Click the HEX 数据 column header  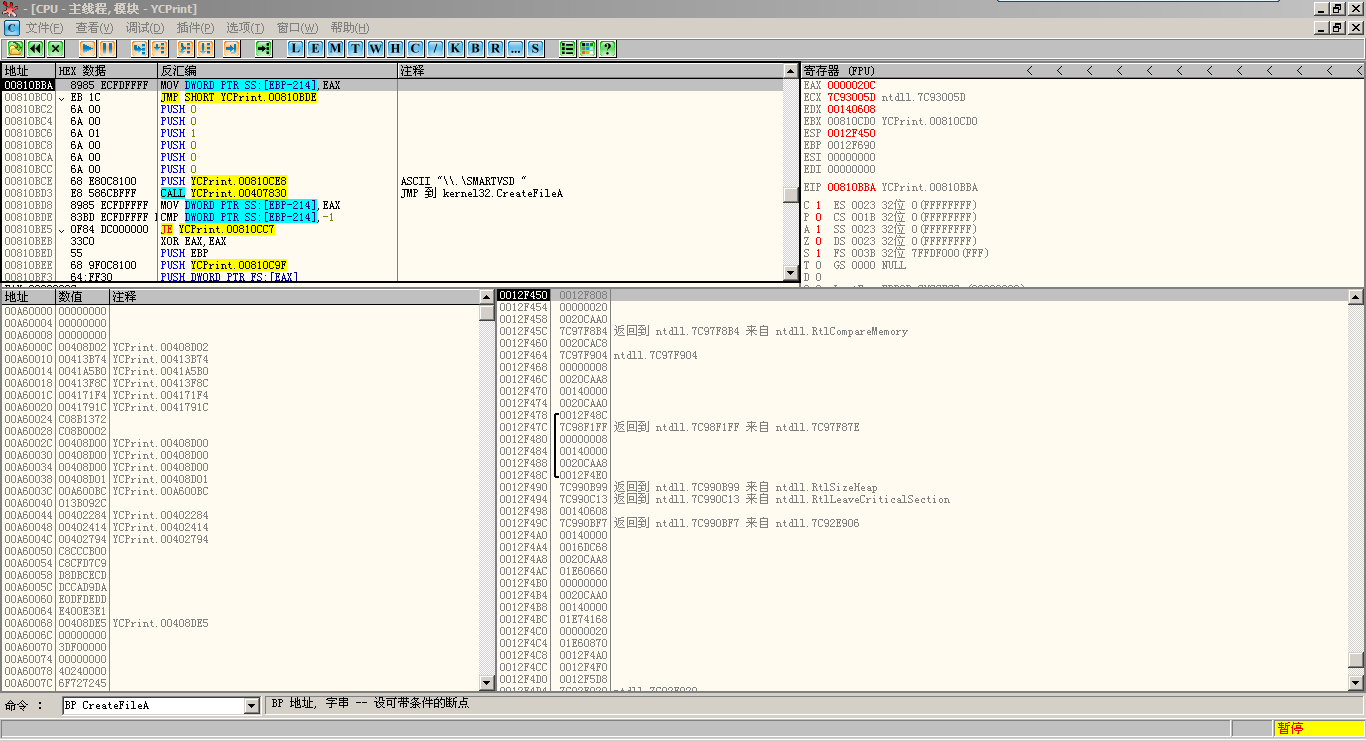pos(107,71)
